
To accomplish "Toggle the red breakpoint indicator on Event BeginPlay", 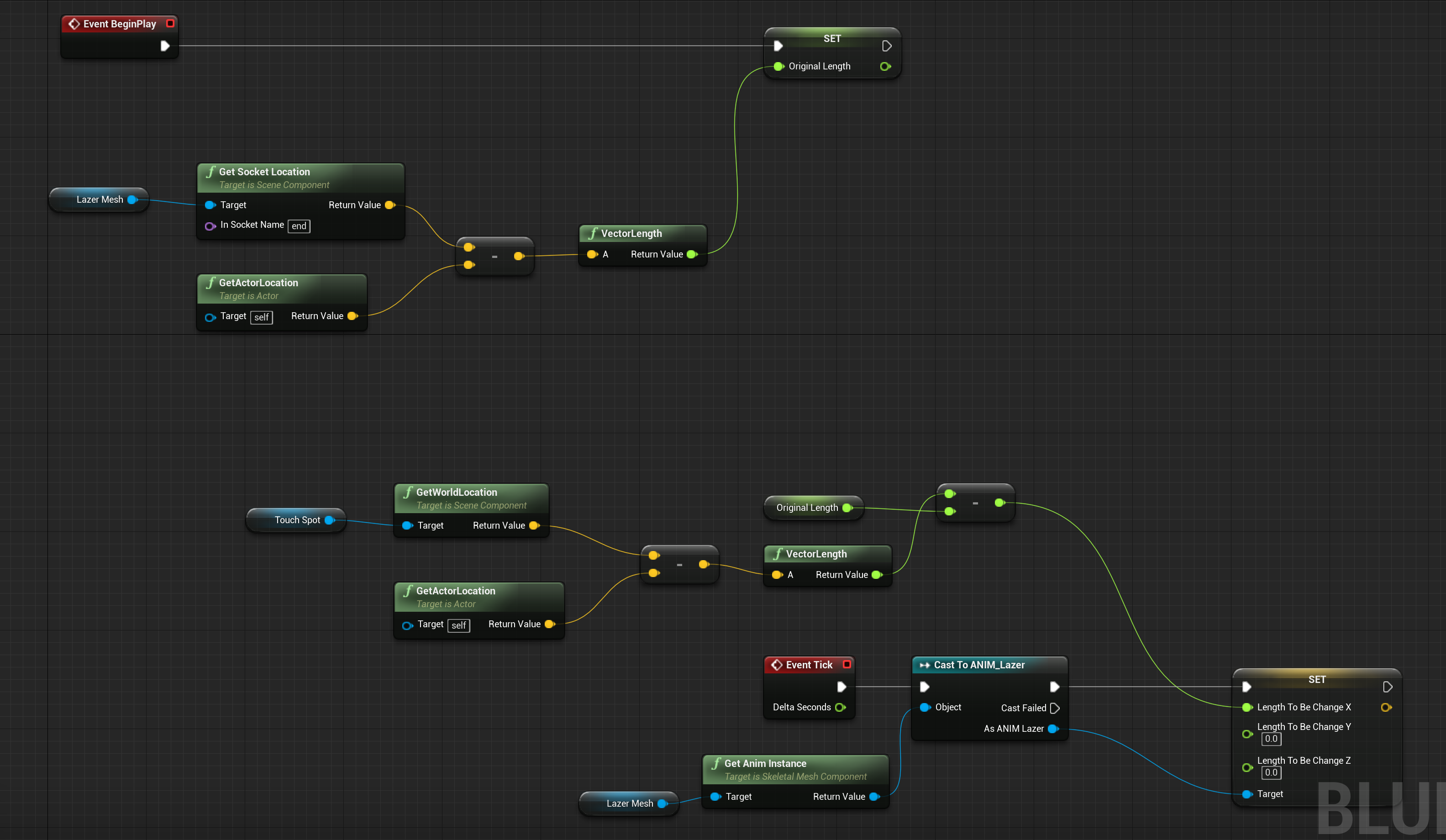I will point(170,24).
